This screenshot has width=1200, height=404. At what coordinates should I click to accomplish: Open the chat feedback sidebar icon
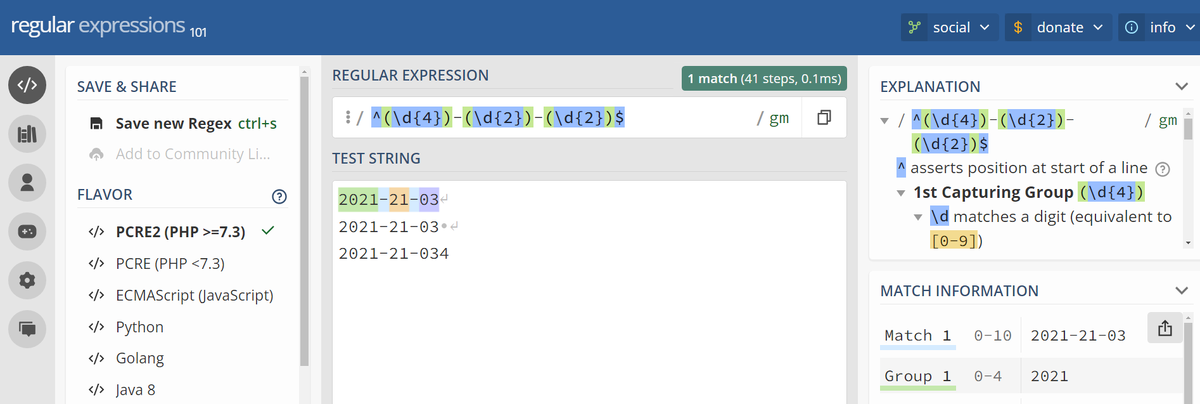click(28, 328)
